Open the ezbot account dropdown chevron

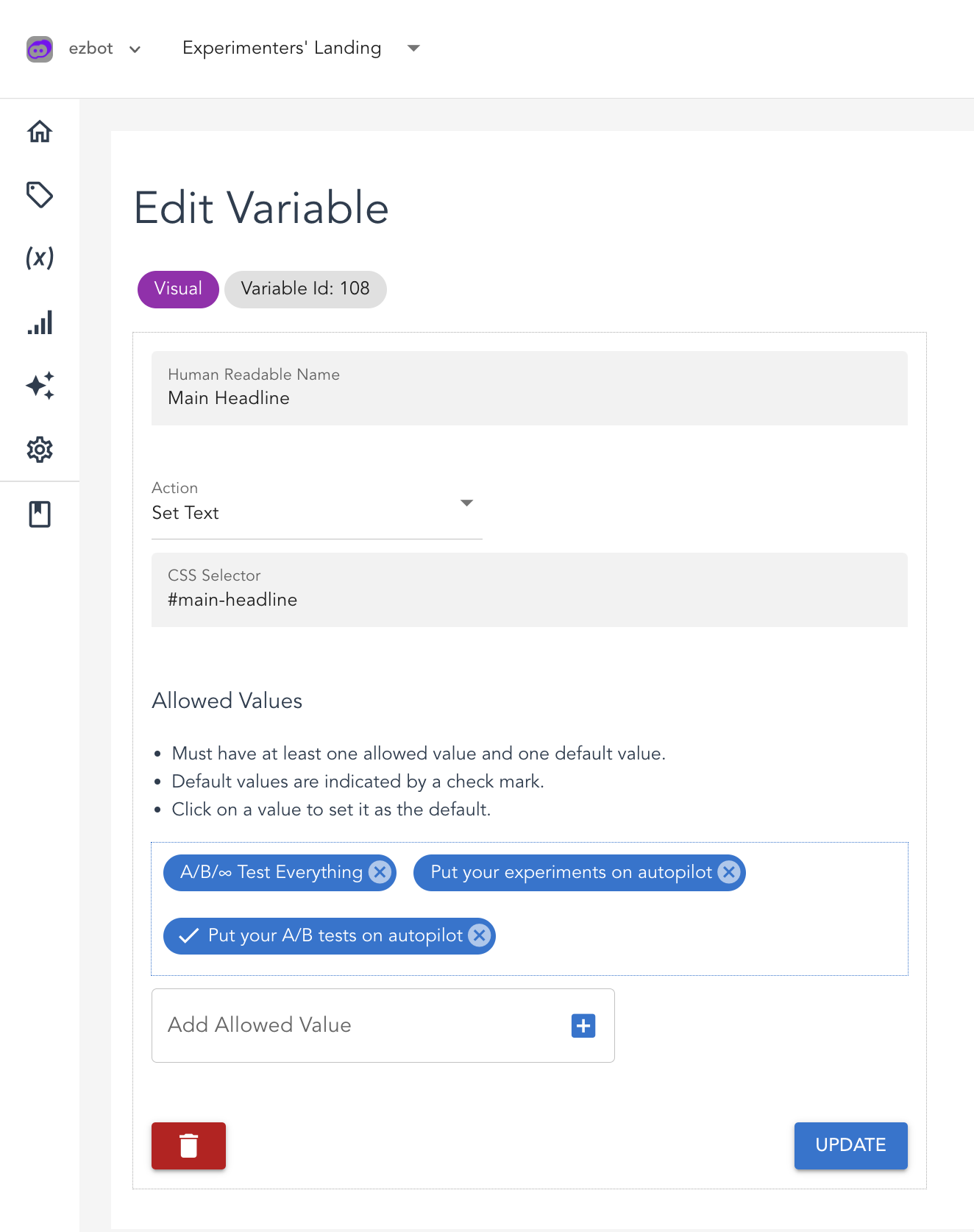point(135,49)
